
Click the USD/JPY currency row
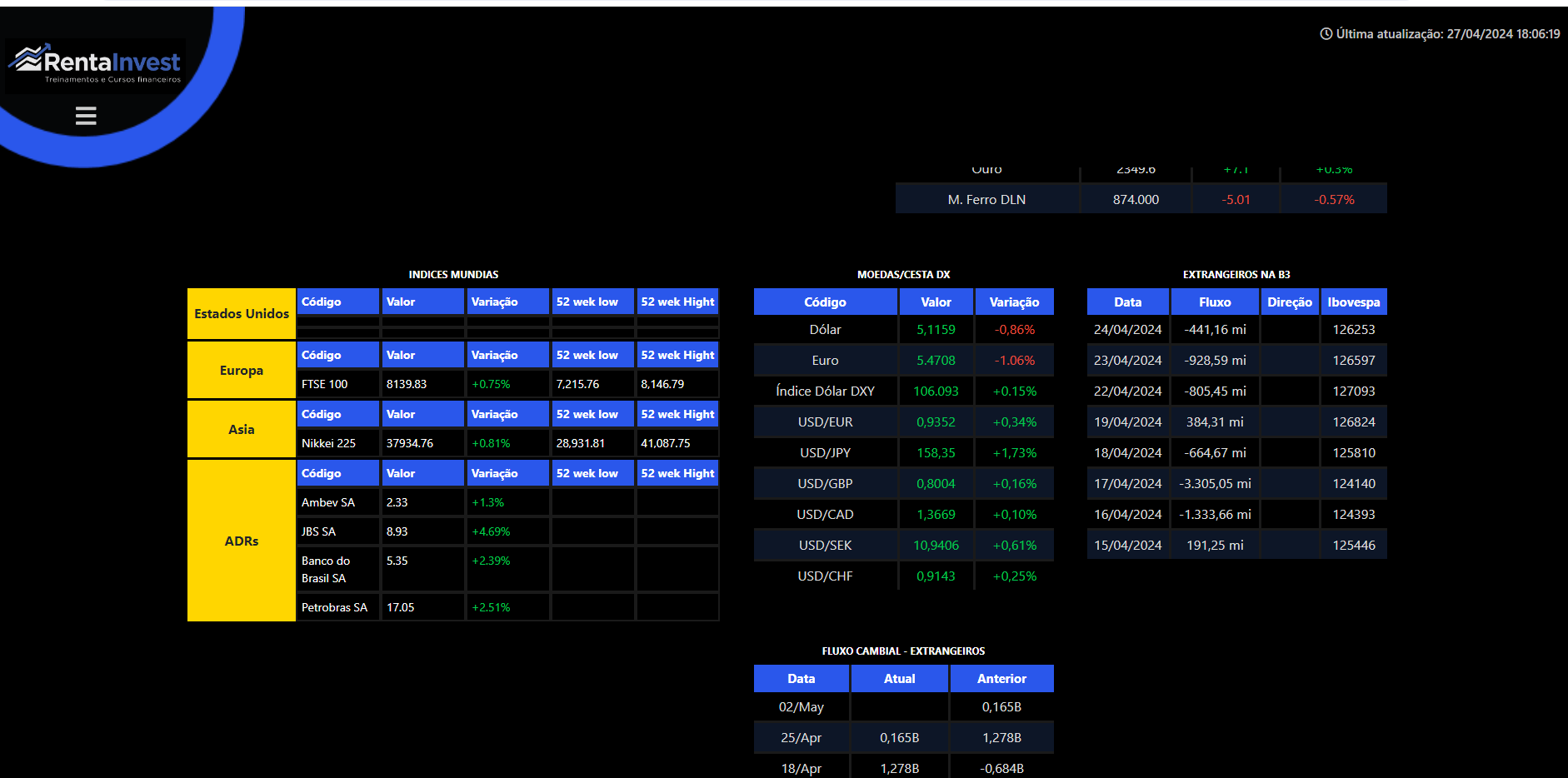[x=825, y=453]
